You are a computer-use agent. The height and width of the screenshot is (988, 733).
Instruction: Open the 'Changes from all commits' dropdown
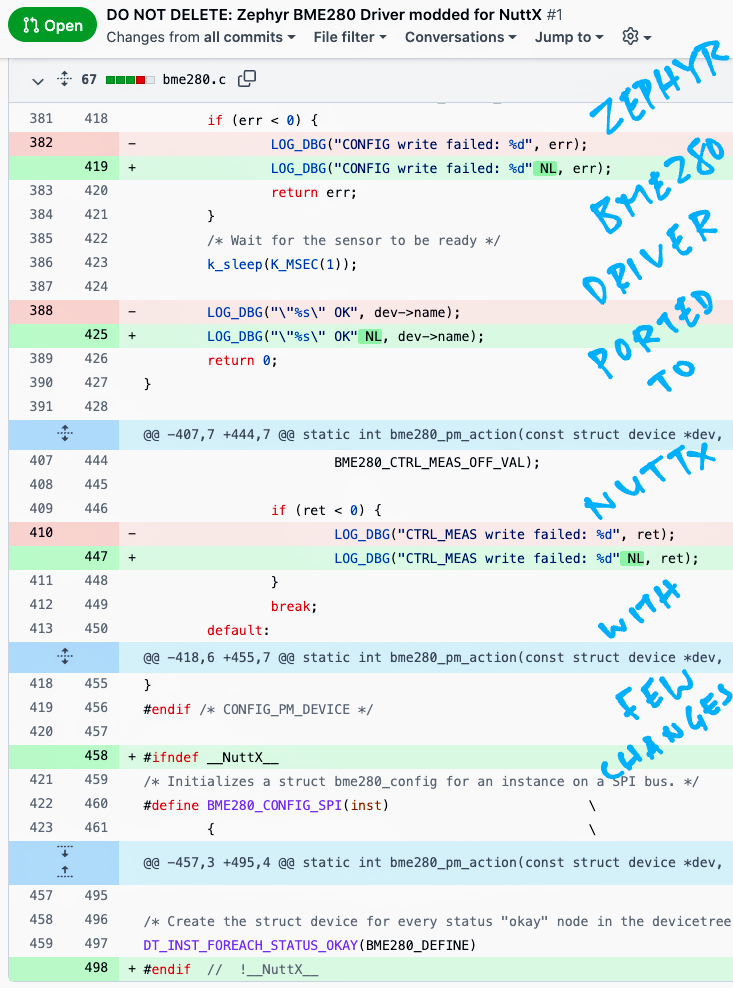[200, 37]
